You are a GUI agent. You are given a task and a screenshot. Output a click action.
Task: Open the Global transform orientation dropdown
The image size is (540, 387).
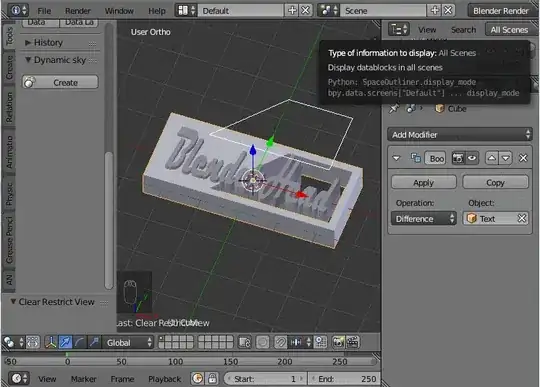pos(128,343)
